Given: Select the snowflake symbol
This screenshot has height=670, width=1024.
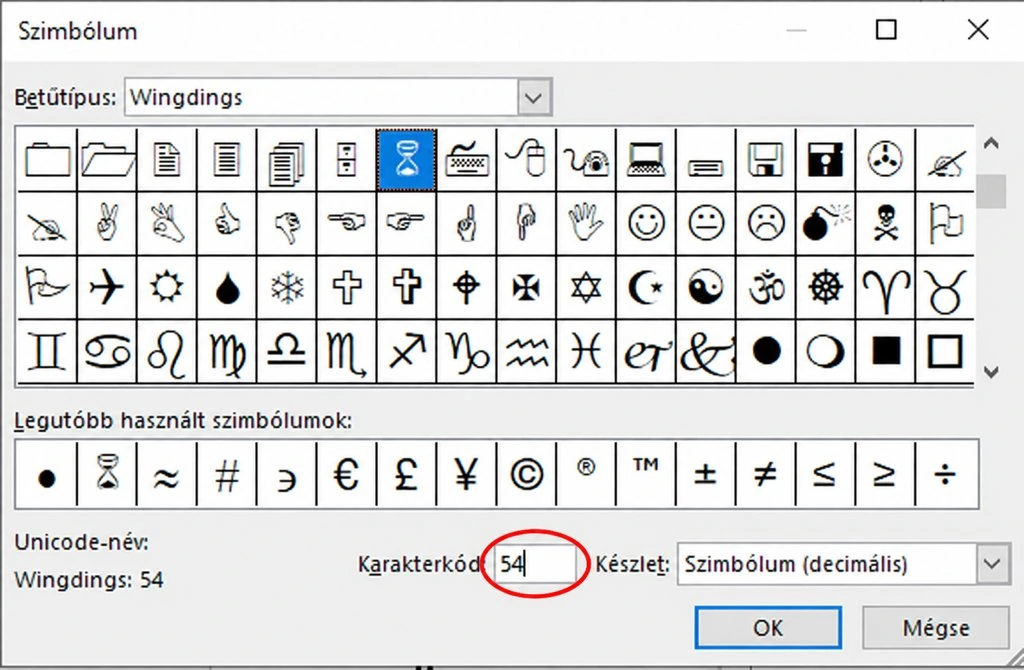Looking at the screenshot, I should 287,287.
